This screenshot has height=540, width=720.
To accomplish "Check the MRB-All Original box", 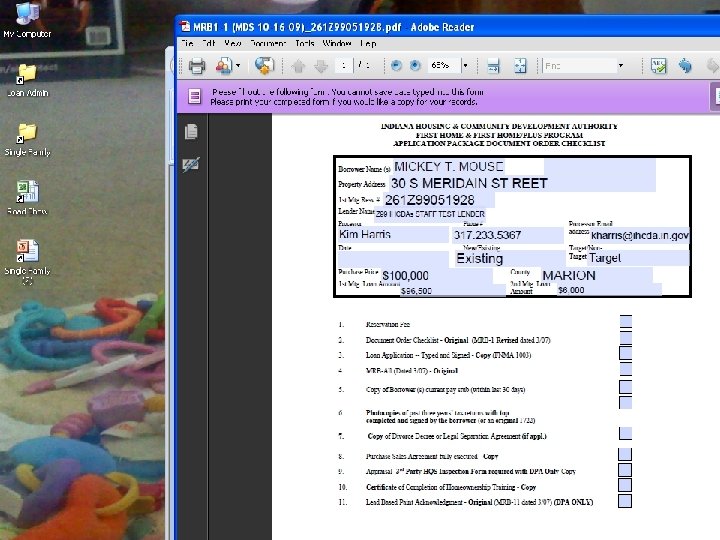I will (625, 369).
